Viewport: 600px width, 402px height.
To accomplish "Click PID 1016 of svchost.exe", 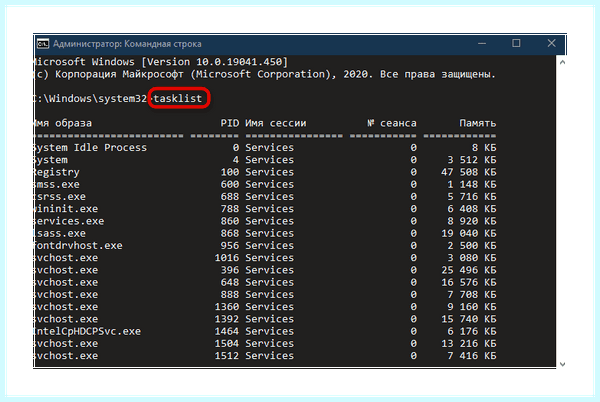I will tap(227, 258).
